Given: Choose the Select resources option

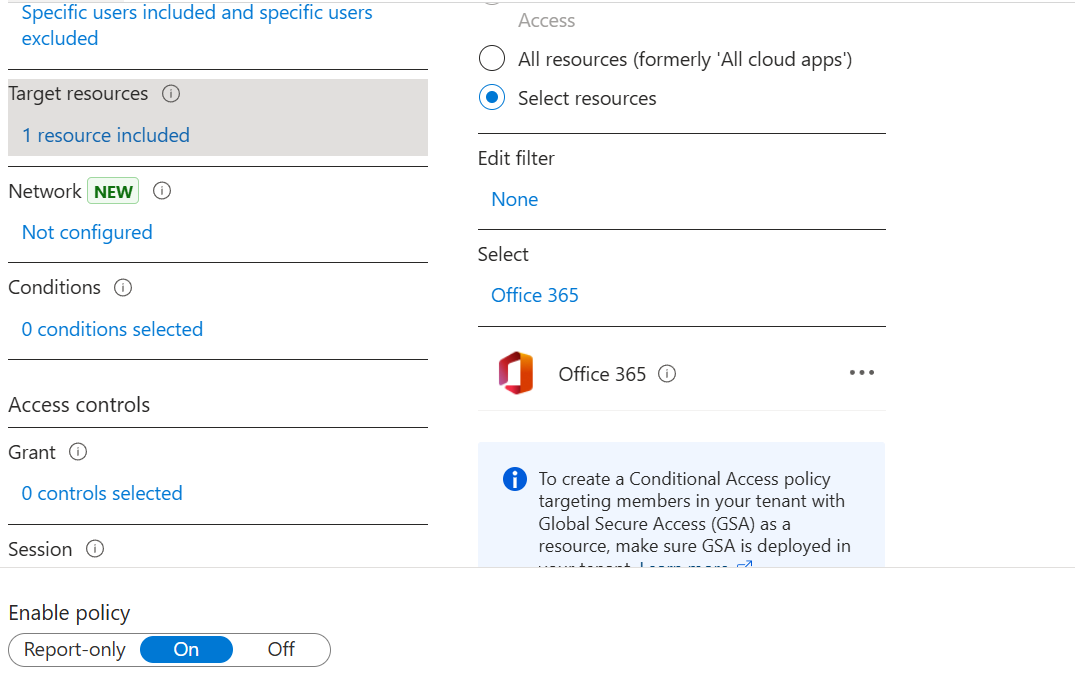Looking at the screenshot, I should pyautogui.click(x=491, y=97).
